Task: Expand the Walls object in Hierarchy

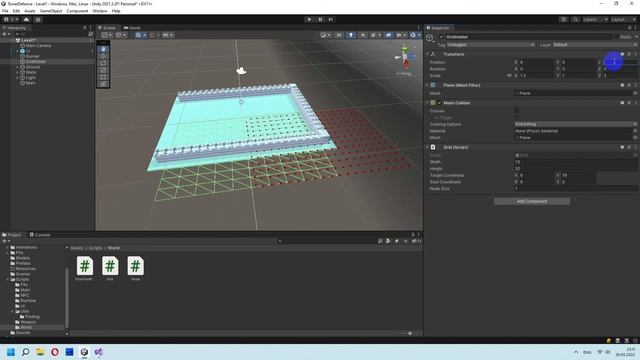Action: click(x=17, y=72)
